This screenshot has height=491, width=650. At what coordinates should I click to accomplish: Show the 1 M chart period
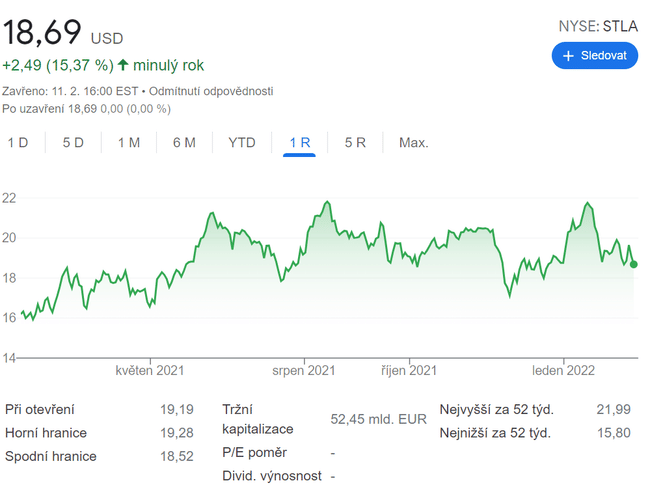pos(129,142)
